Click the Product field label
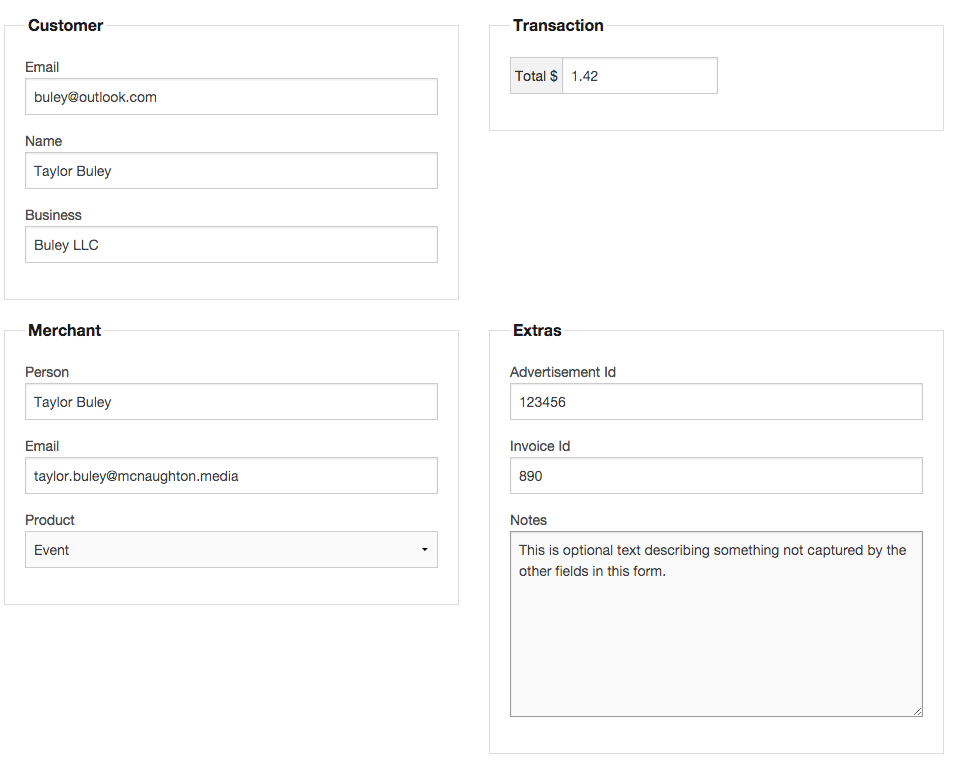The width and height of the screenshot is (954, 769). coord(50,520)
